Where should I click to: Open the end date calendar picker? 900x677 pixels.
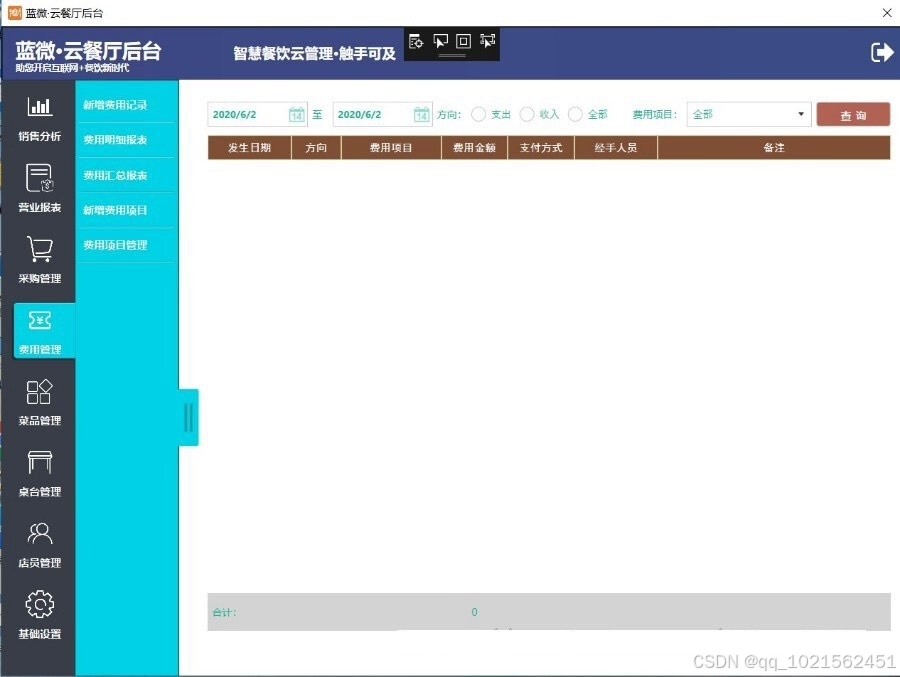click(421, 114)
